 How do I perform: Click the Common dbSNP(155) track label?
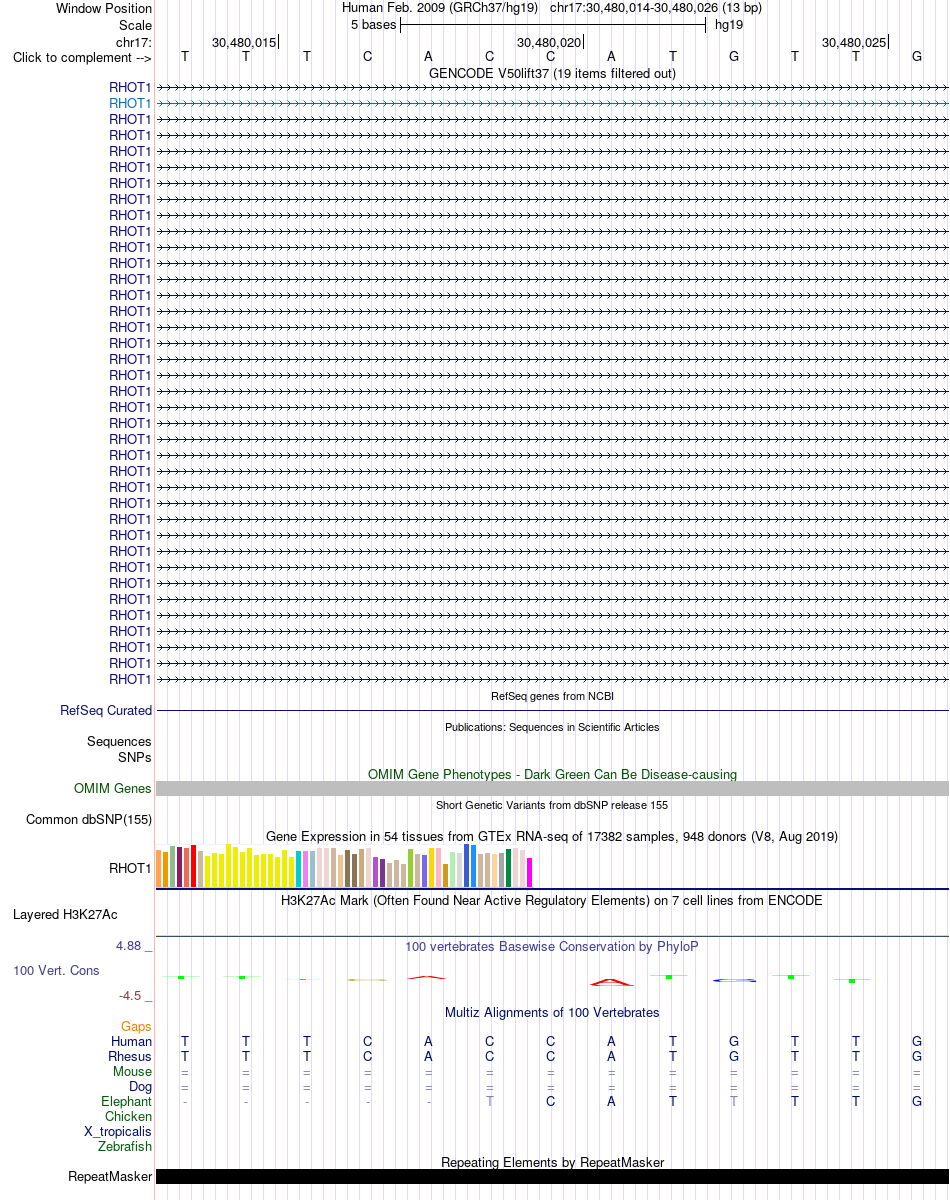pos(88,820)
